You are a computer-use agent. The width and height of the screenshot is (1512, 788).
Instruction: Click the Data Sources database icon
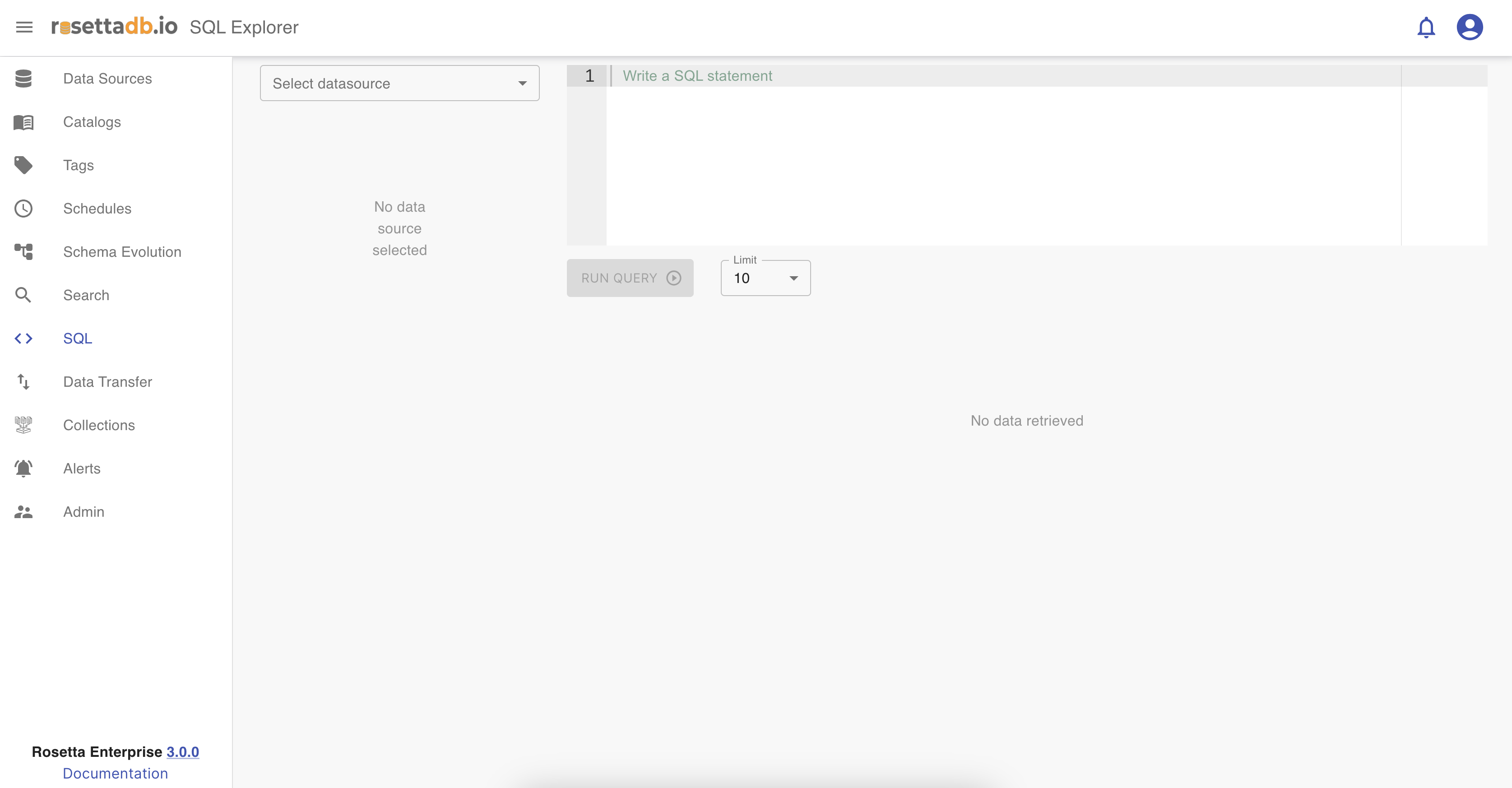(x=23, y=79)
